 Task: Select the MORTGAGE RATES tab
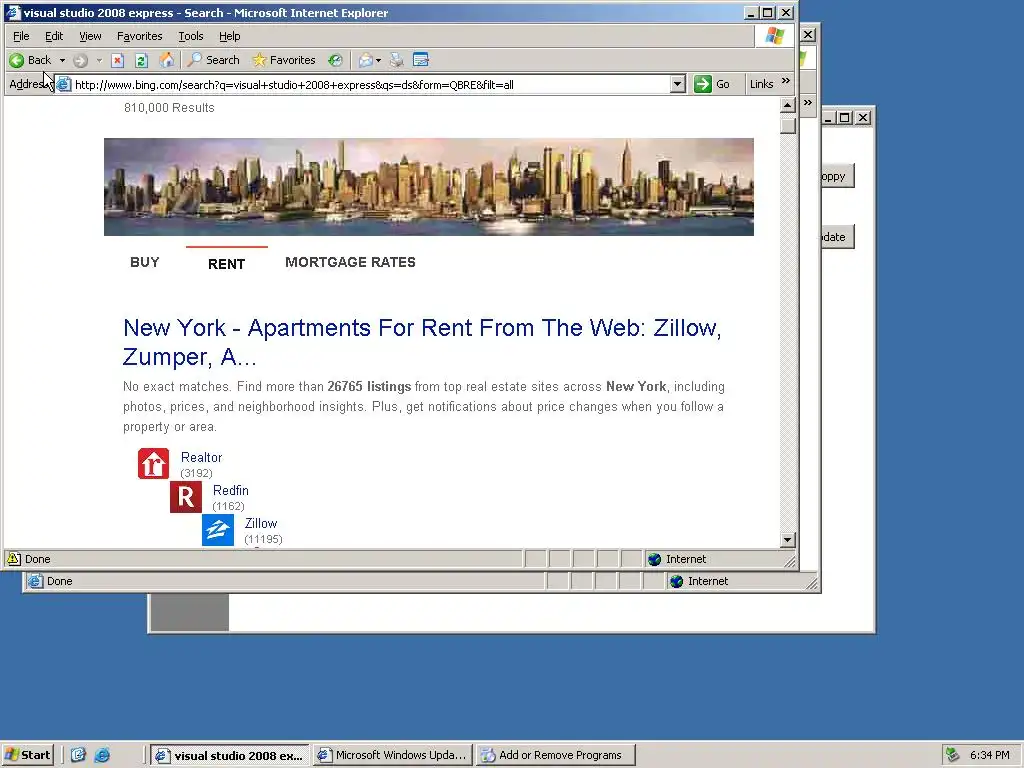click(350, 262)
